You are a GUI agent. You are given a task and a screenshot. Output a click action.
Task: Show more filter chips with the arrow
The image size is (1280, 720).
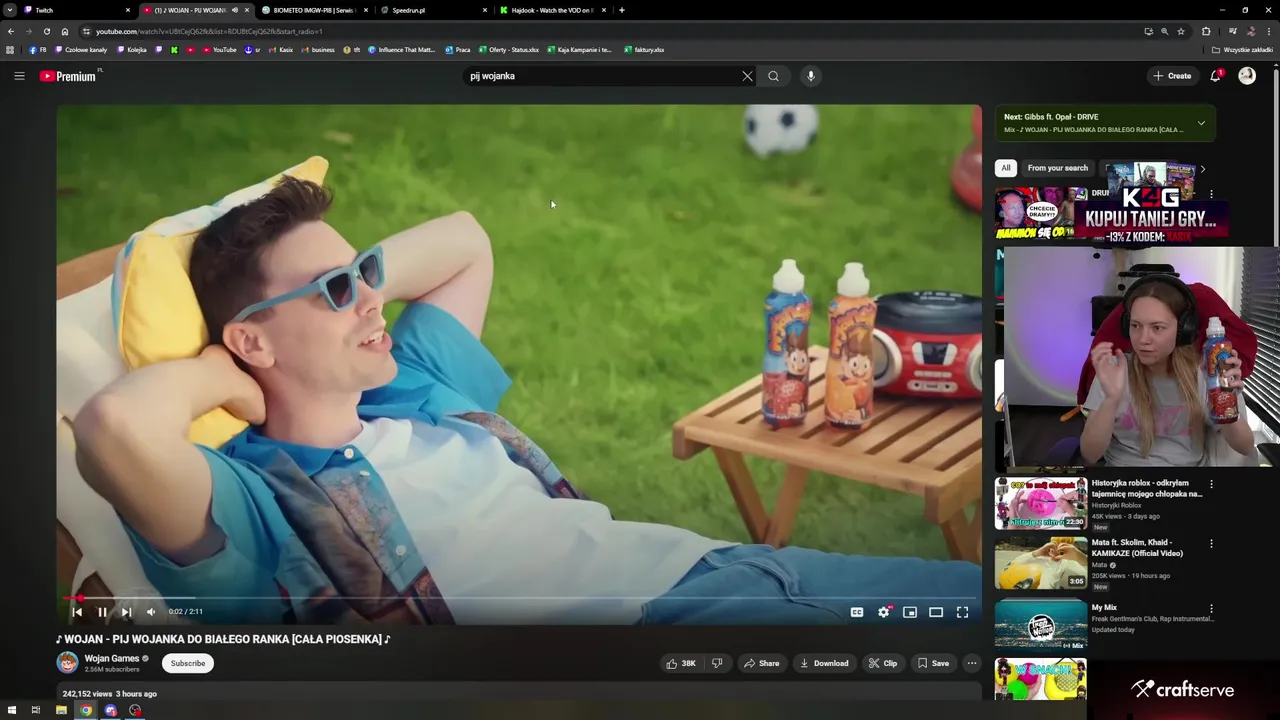click(x=1202, y=169)
